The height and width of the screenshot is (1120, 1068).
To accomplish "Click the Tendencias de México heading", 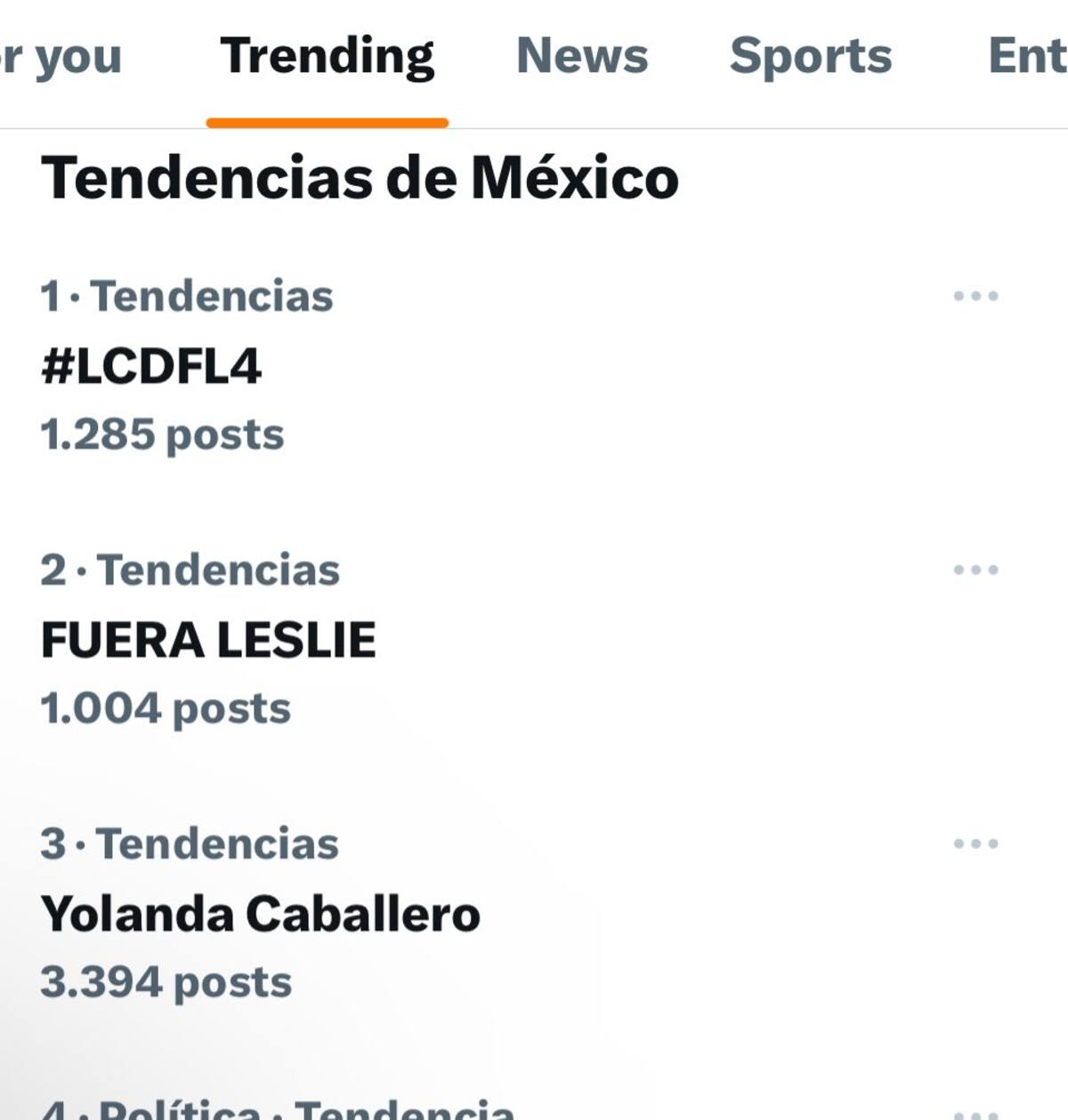I will (x=360, y=178).
